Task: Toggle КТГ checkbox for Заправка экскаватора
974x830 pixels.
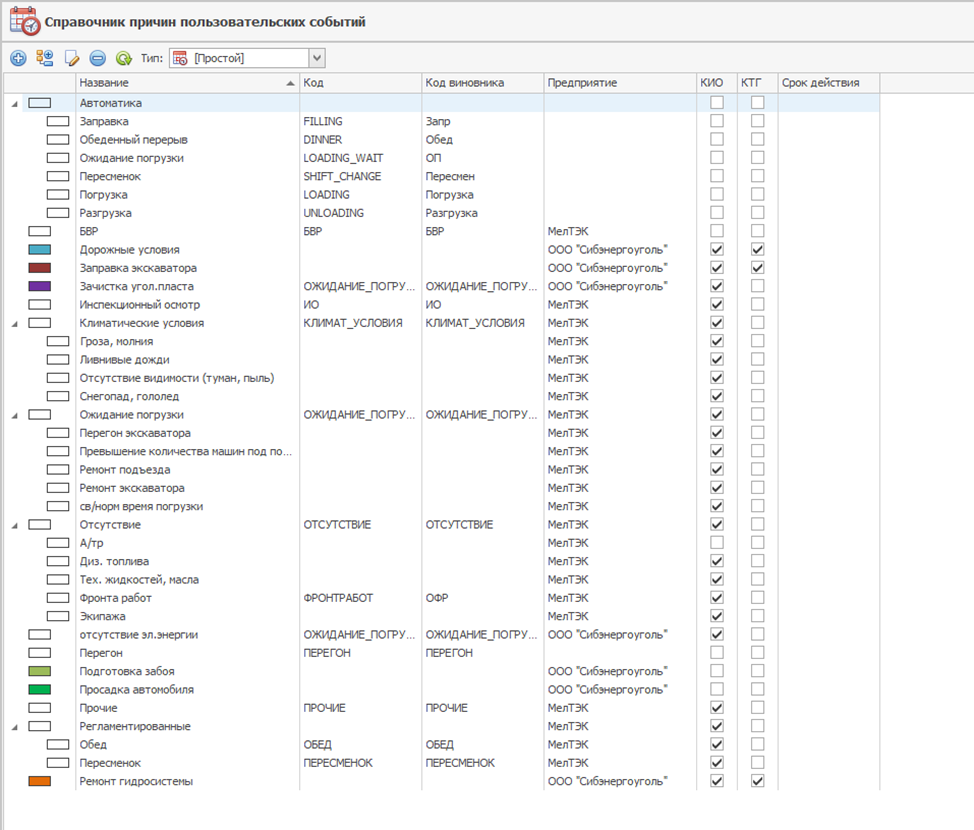Action: (x=758, y=268)
